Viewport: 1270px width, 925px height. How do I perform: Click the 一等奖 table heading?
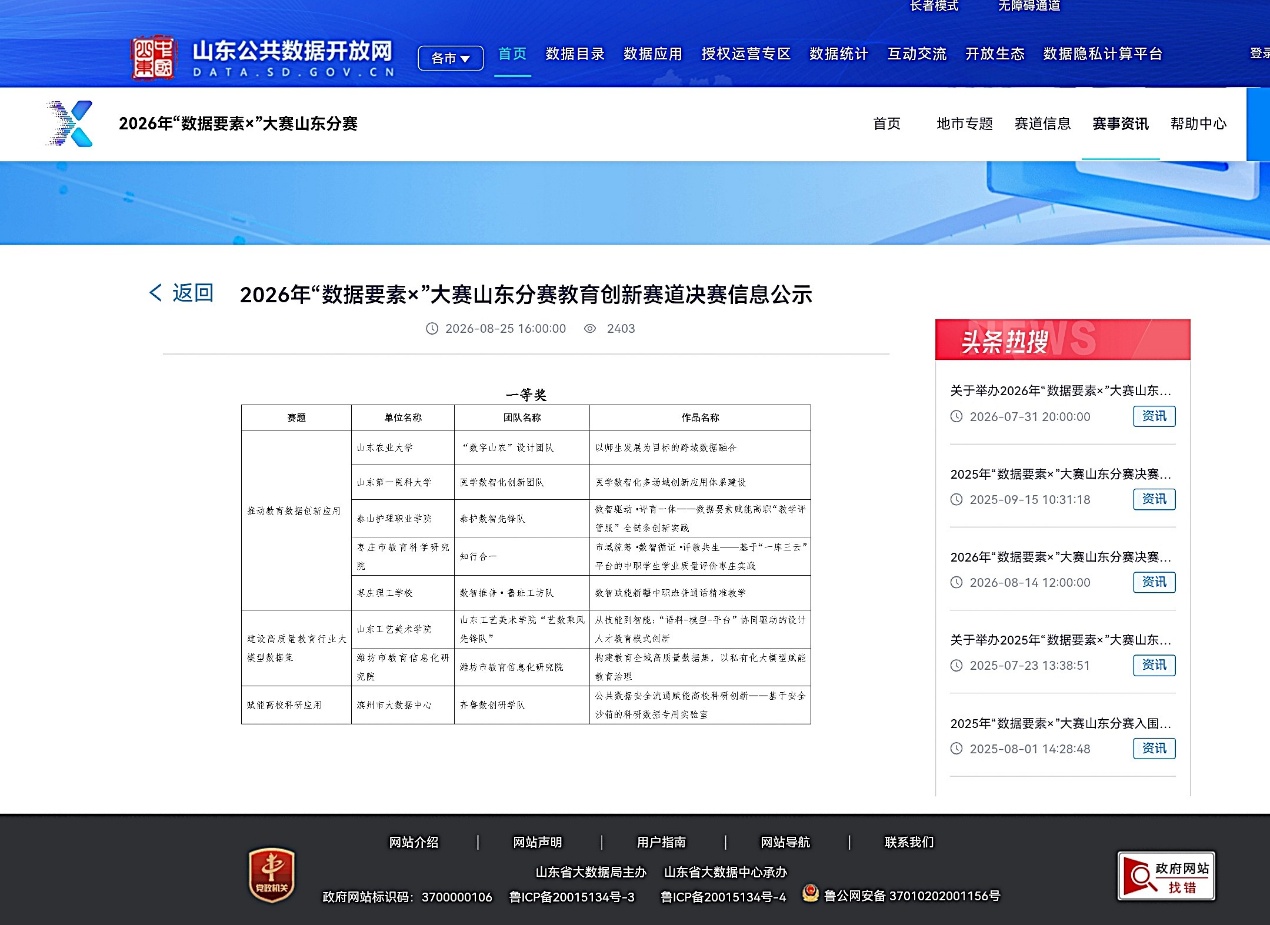click(526, 395)
